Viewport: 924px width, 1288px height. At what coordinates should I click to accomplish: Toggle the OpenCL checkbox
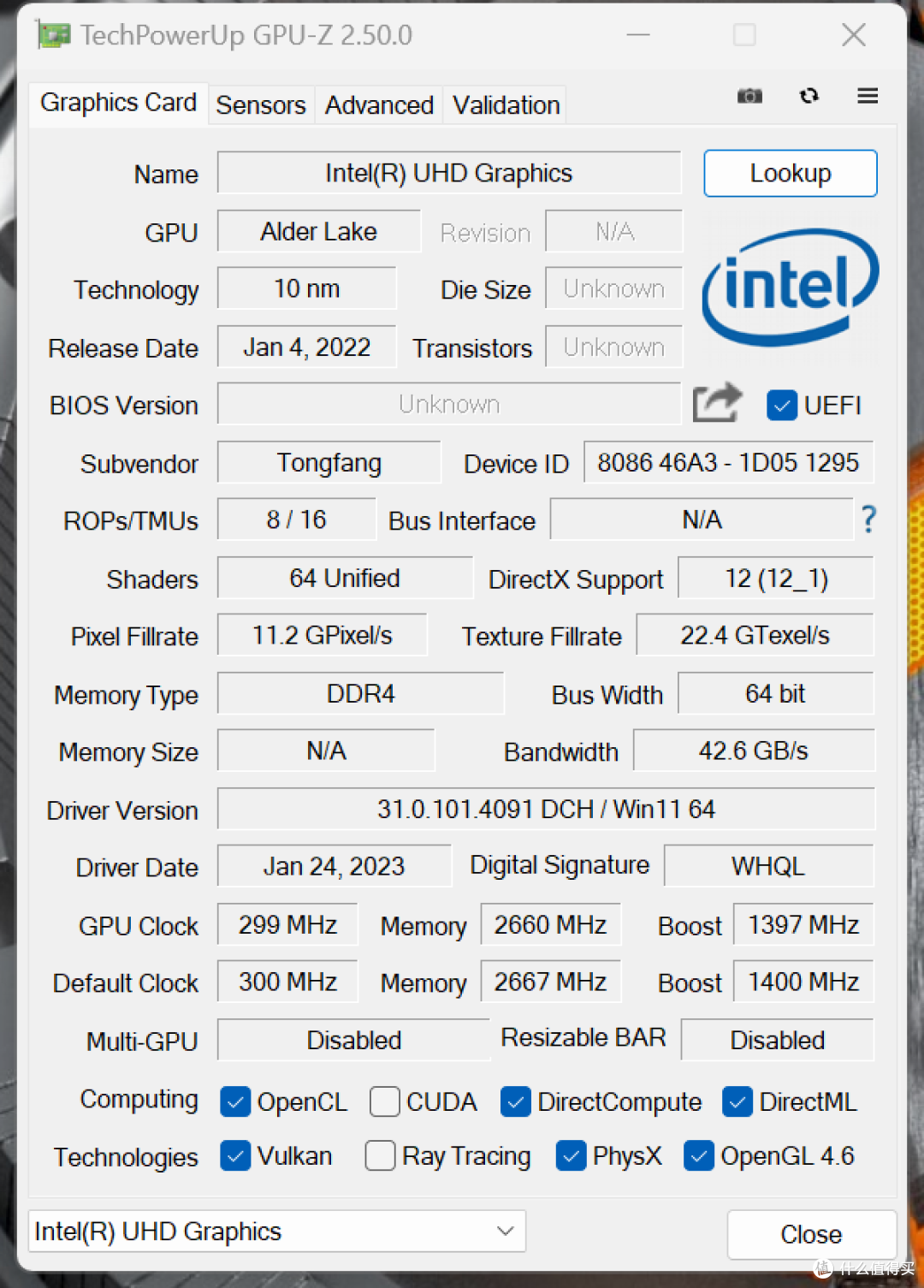click(235, 1101)
